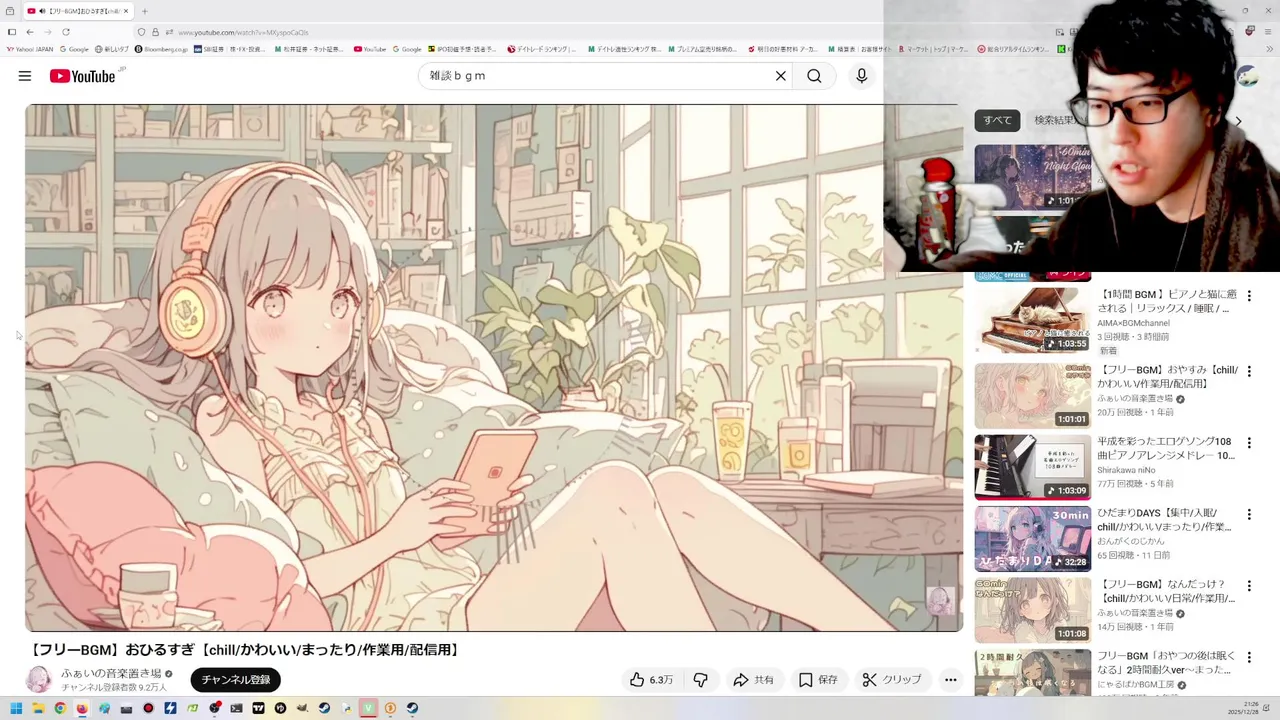Open the Bloomberg.co.jp bookmark
Image resolution: width=1280 pixels, height=720 pixels.
pyautogui.click(x=161, y=49)
